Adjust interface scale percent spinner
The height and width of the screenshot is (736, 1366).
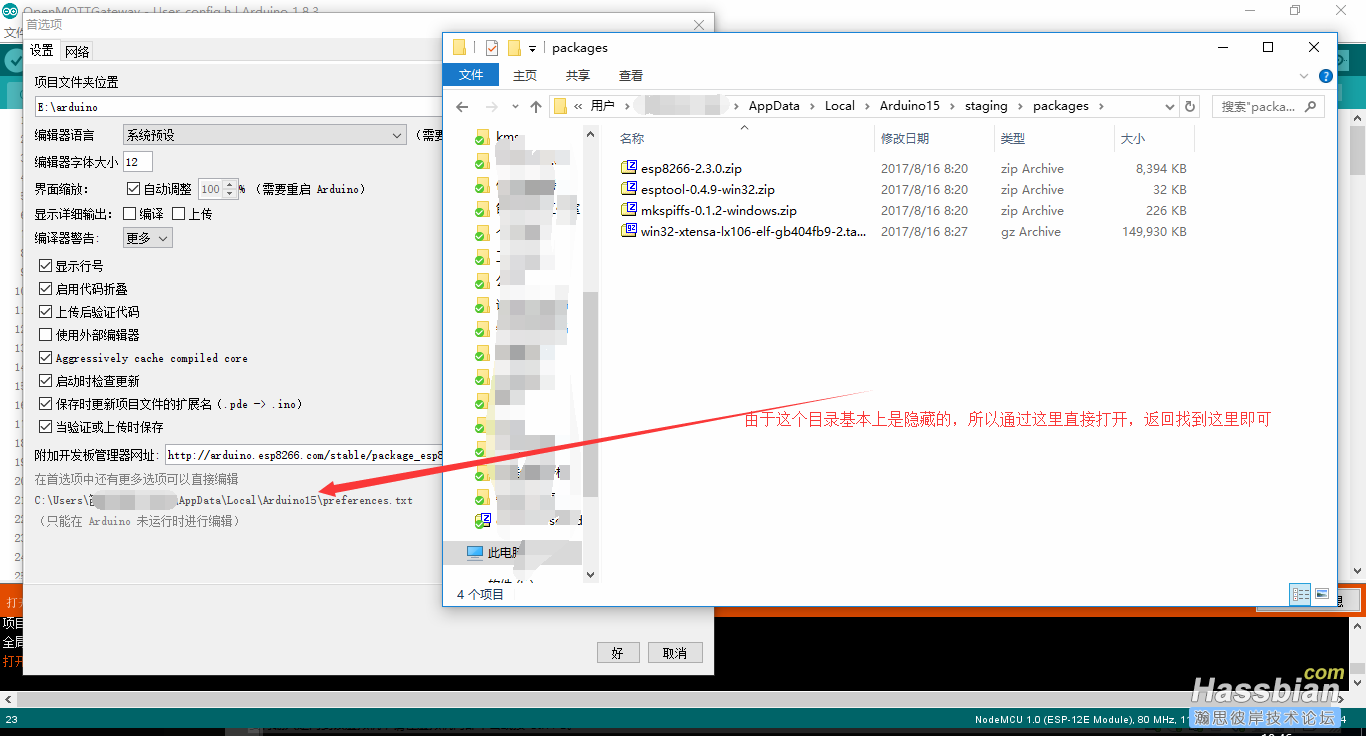click(x=231, y=188)
